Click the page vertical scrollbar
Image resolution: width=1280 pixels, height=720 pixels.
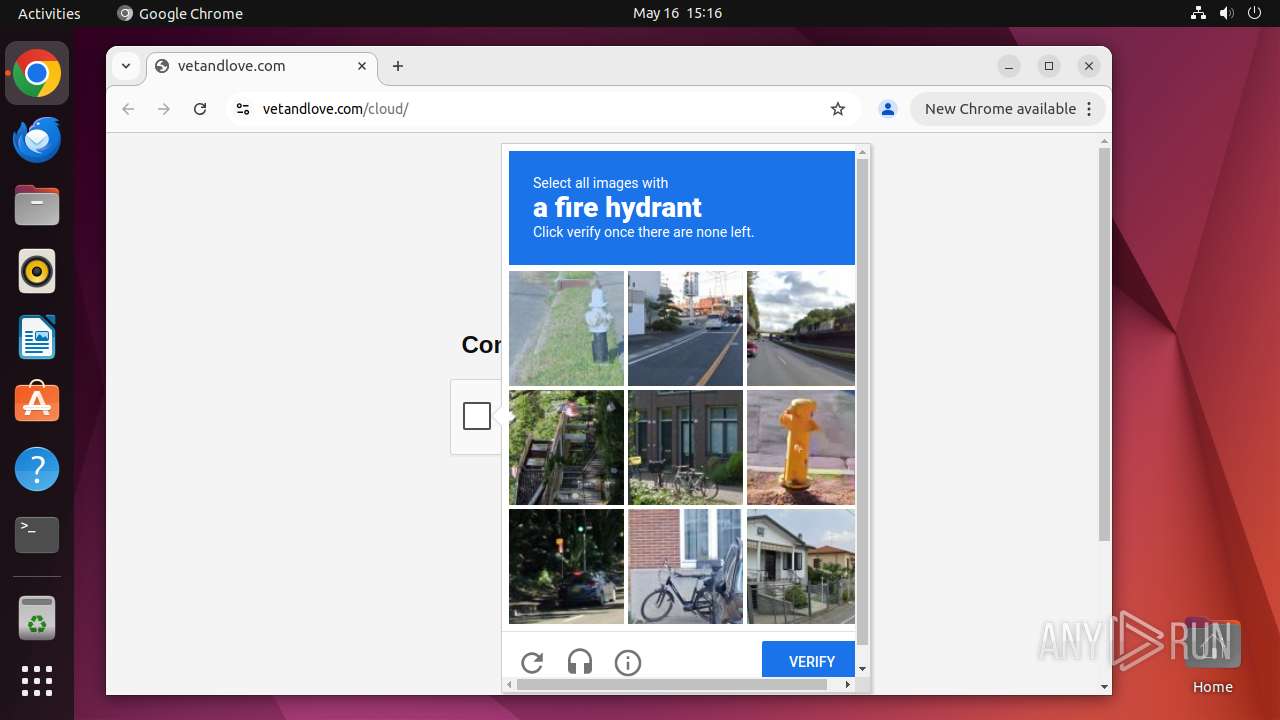1104,345
